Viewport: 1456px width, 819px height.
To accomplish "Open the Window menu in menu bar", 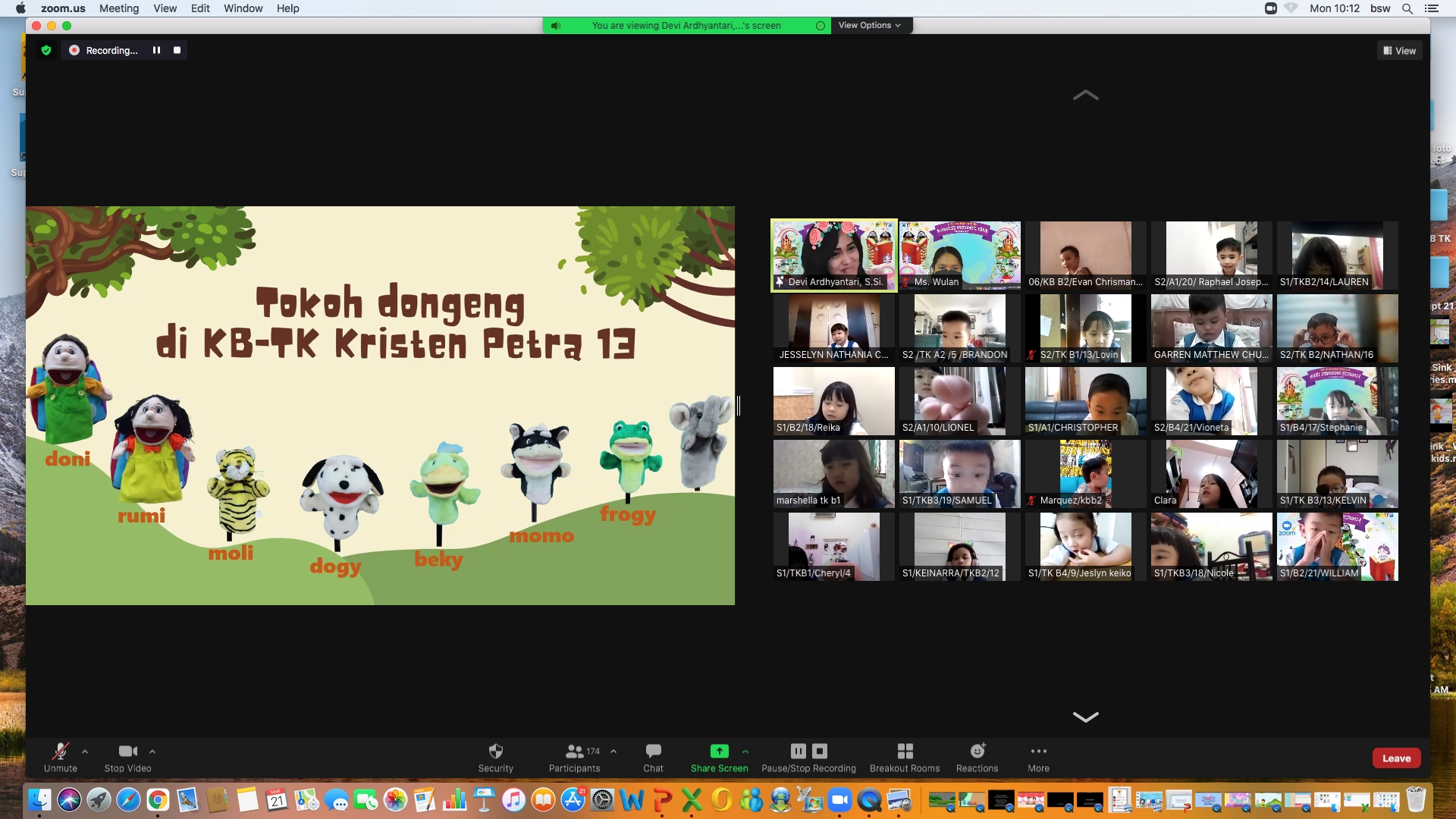I will click(243, 8).
